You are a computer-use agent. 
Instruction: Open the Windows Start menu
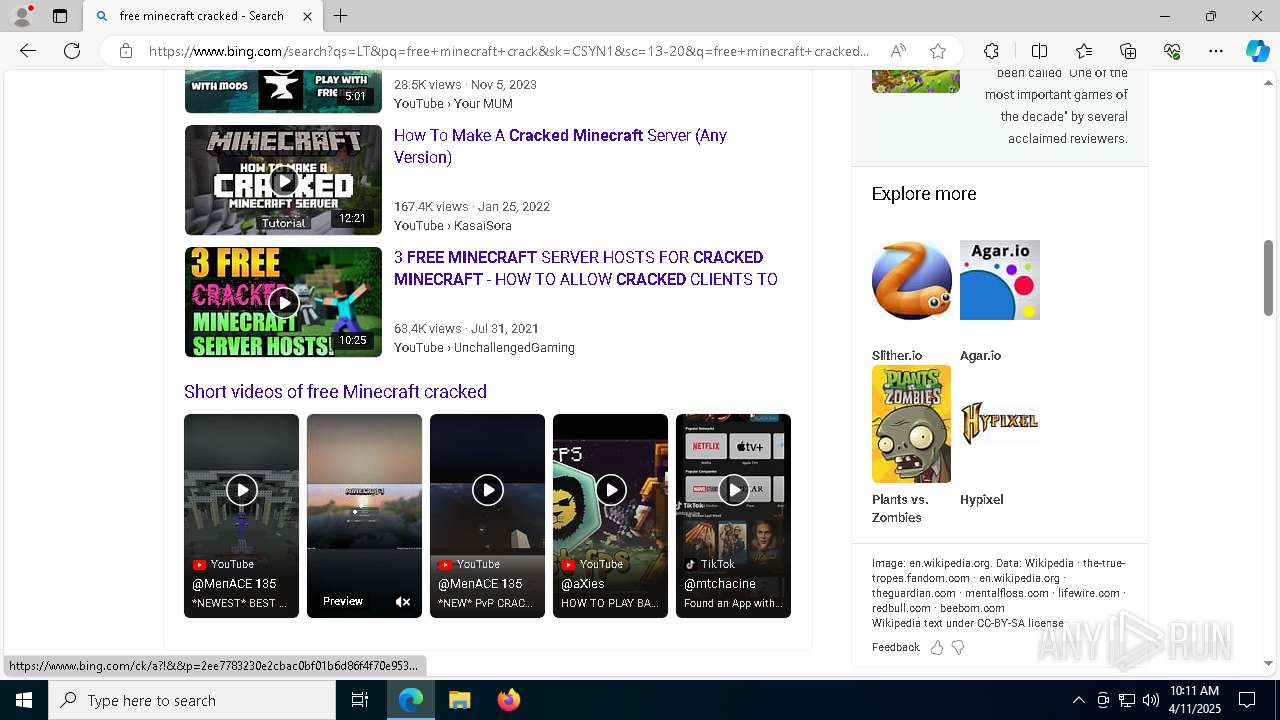tap(24, 700)
